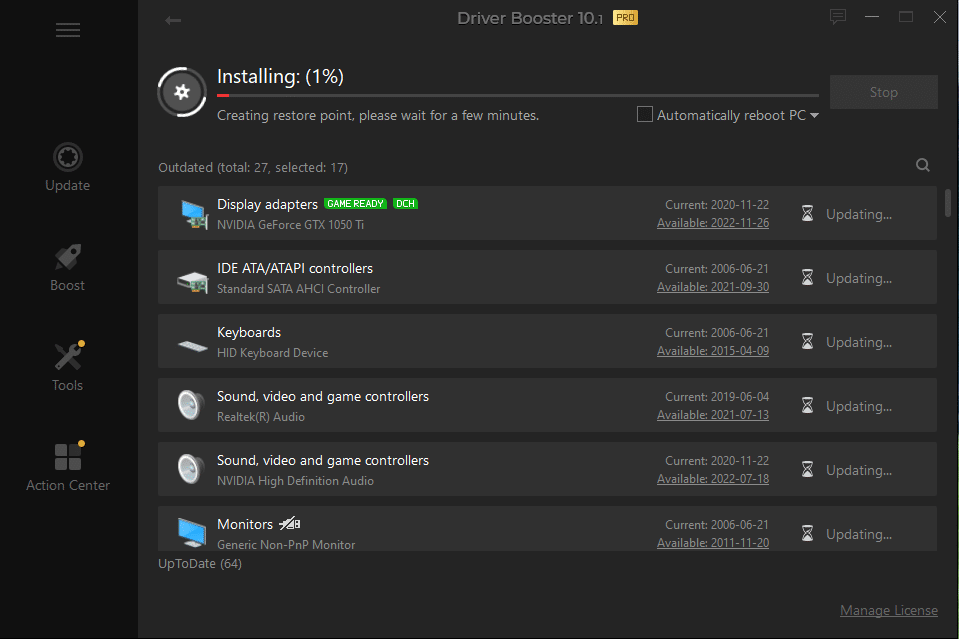Click the spinning install progress gear icon
The image size is (959, 639).
tap(182, 92)
